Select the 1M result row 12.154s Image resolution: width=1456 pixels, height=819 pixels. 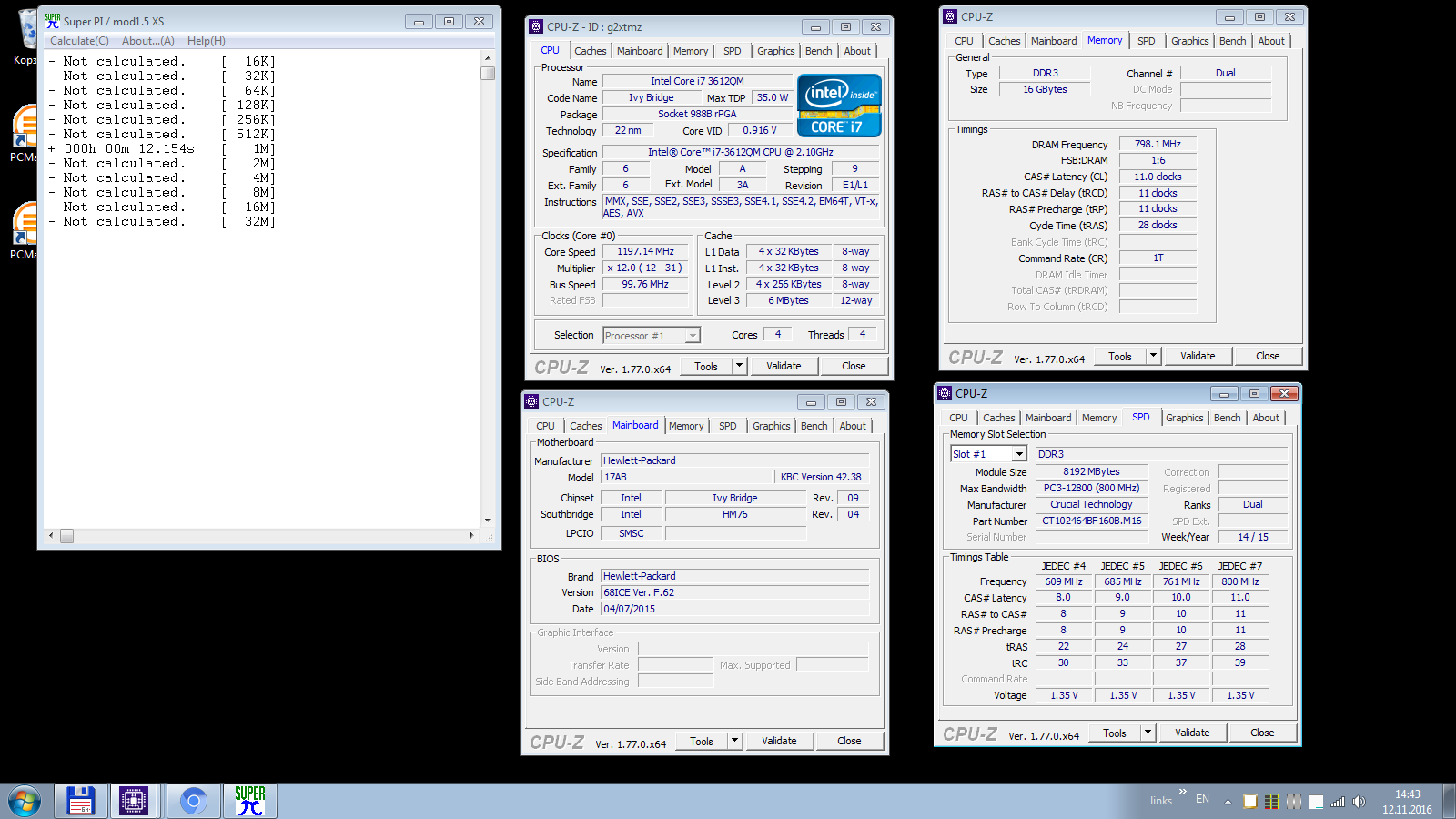coord(161,148)
